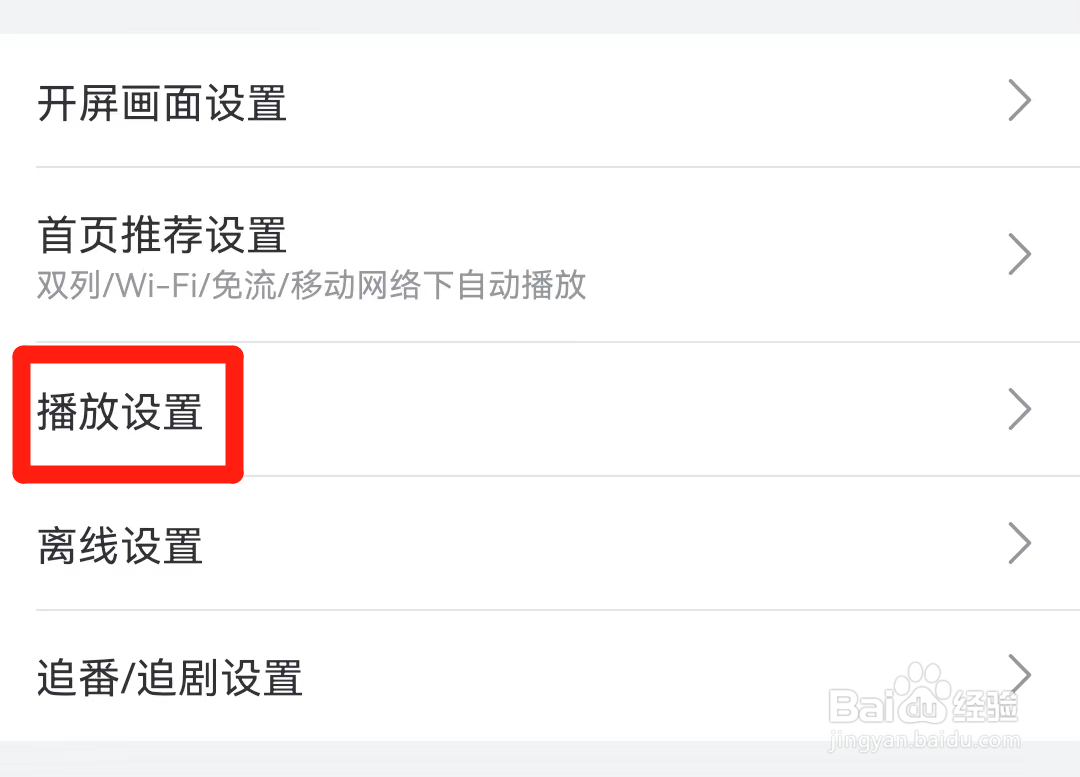Expand 首页推荐设置 using its right arrow
The width and height of the screenshot is (1080, 777).
tap(1019, 254)
